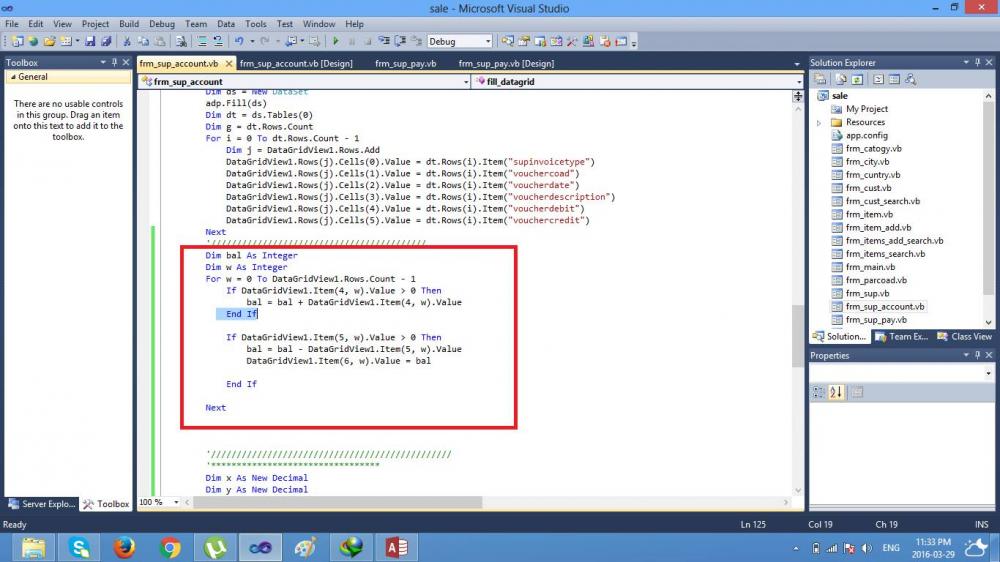This screenshot has width=1000, height=562.
Task: Pin the Toolbox panel with auto-hide pushpin
Action: (x=114, y=63)
